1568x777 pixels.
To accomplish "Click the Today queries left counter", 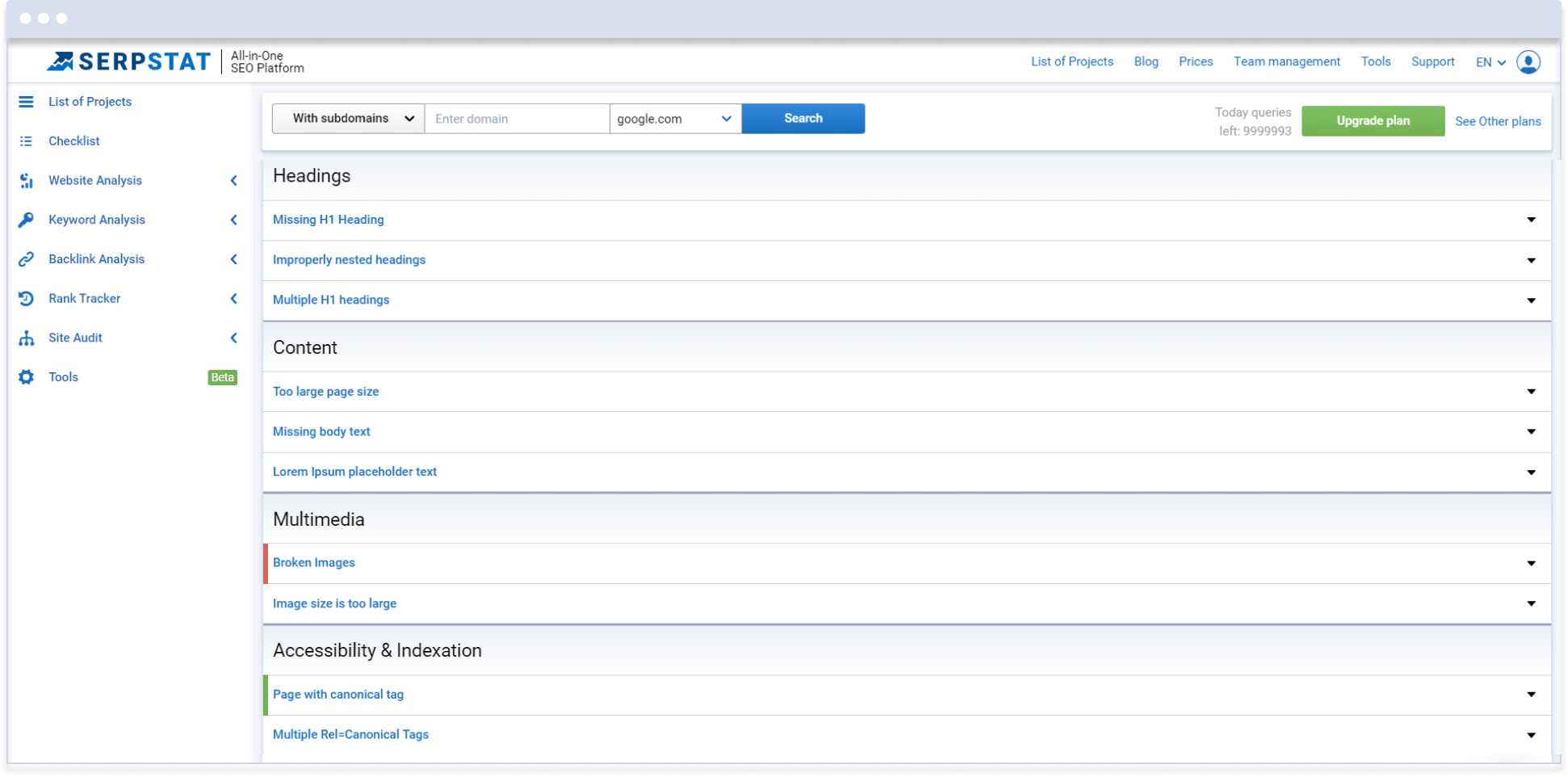I will point(1253,122).
